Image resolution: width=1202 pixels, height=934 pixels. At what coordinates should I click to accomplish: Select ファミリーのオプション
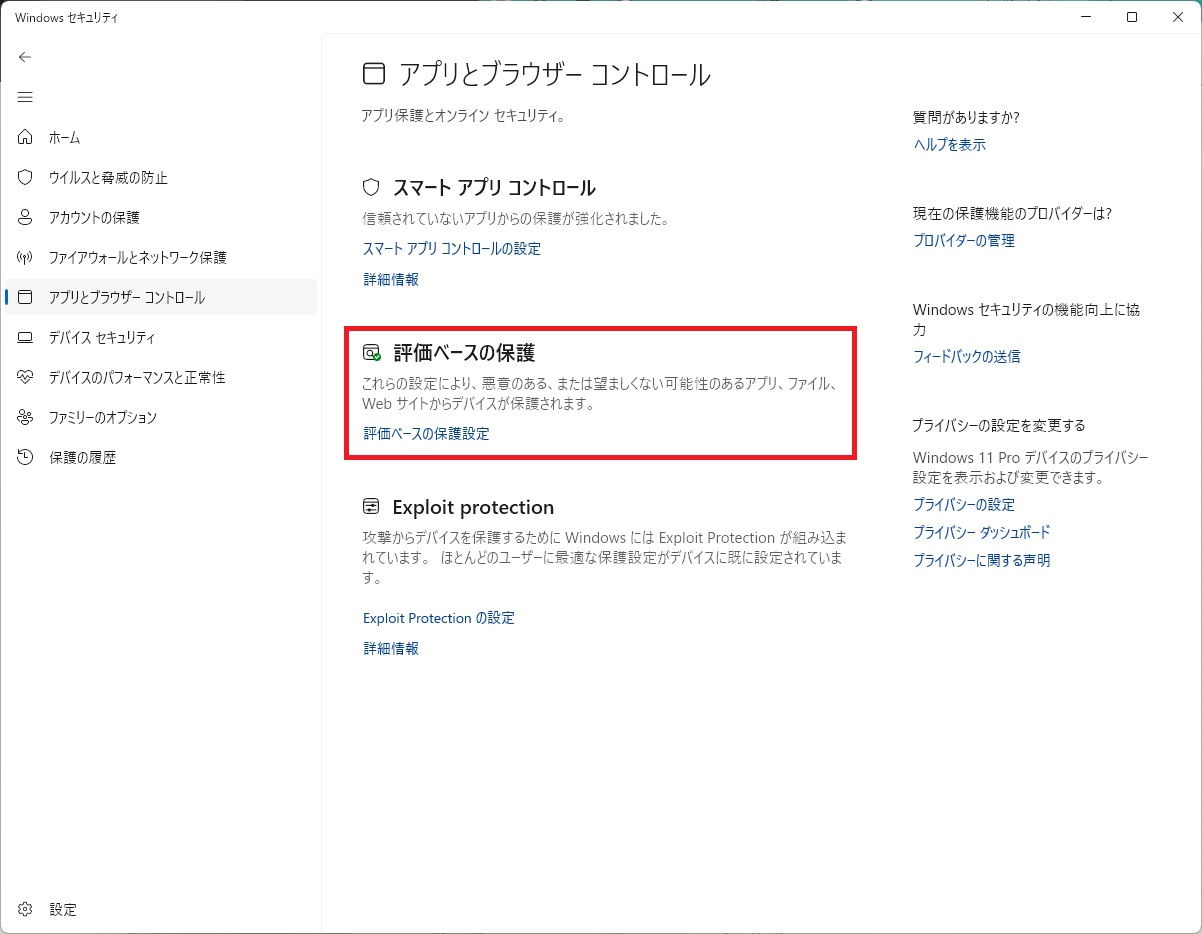161,417
